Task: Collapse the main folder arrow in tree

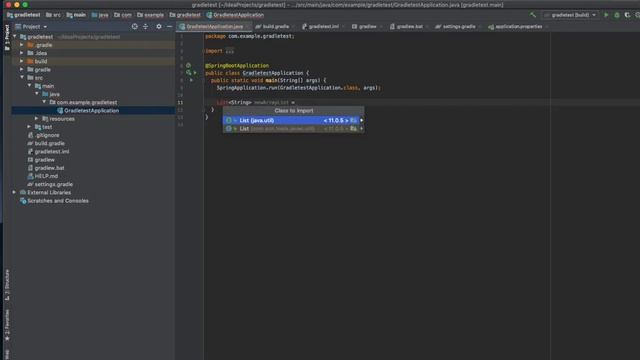Action: [29, 86]
